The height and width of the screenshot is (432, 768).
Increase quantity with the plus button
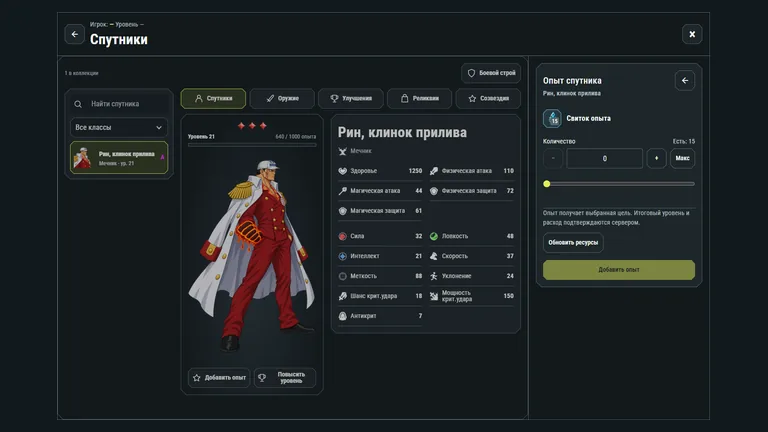coord(656,158)
